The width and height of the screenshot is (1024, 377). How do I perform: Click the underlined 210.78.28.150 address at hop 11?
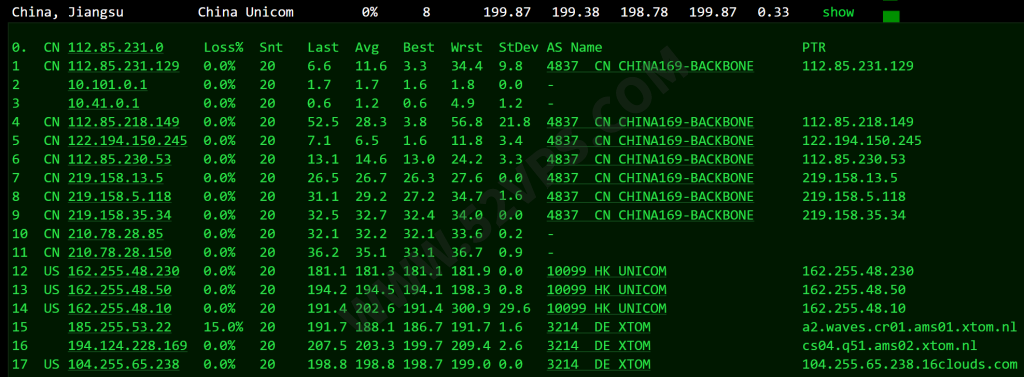click(x=120, y=252)
